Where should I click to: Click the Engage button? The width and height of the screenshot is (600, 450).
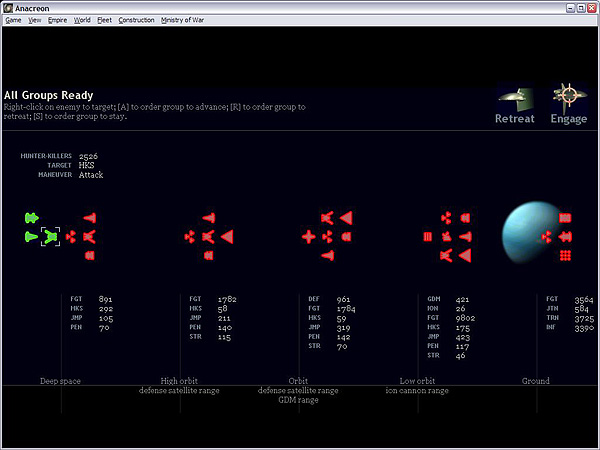pos(569,104)
